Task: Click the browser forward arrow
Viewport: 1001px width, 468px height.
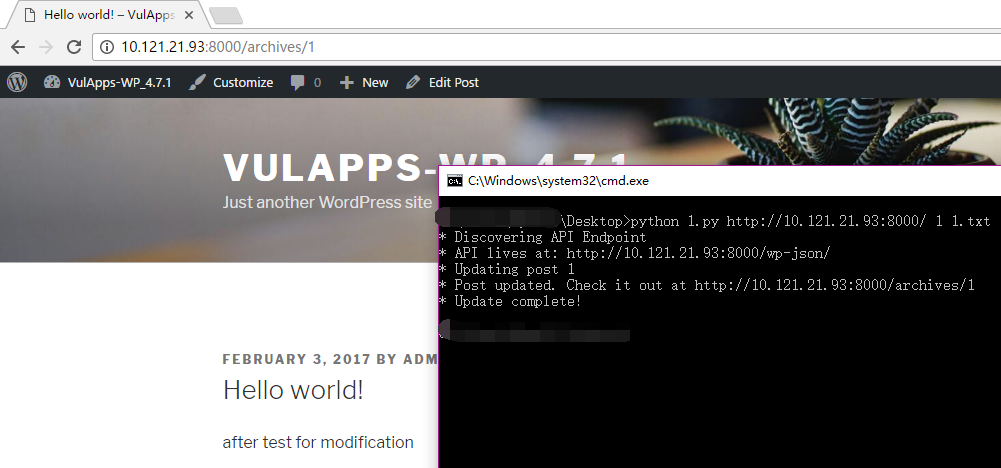Action: point(46,47)
